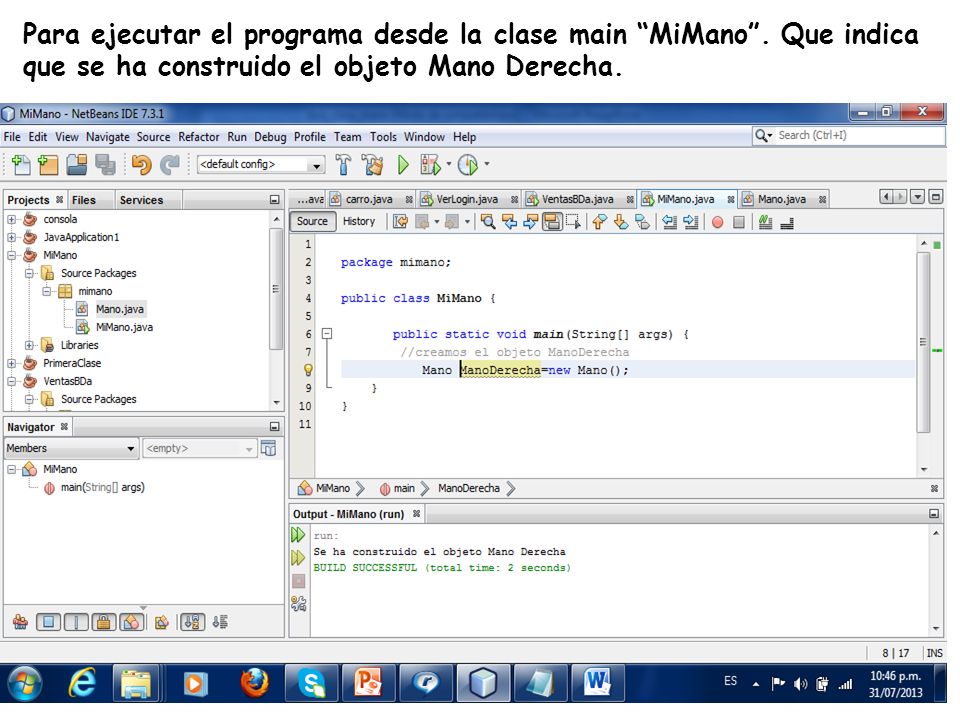This screenshot has width=960, height=720.
Task: Click the Comment code icon in editor toolbar
Action: pos(765,222)
